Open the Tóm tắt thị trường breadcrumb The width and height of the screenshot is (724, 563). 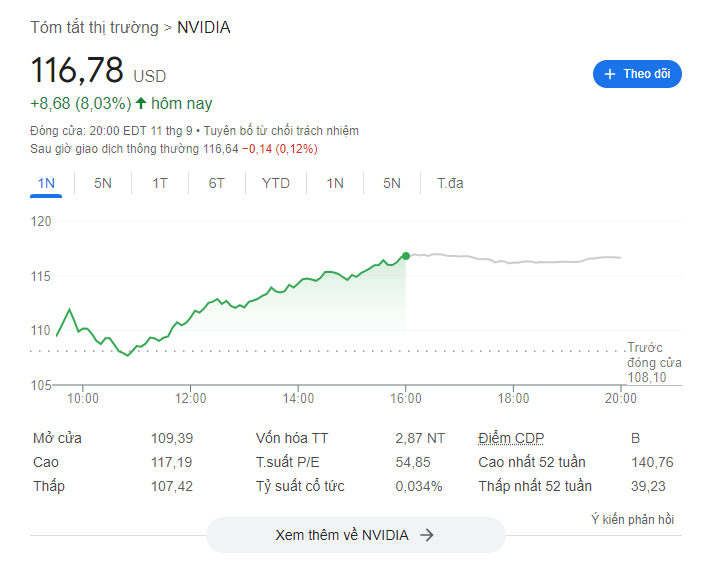click(x=94, y=27)
